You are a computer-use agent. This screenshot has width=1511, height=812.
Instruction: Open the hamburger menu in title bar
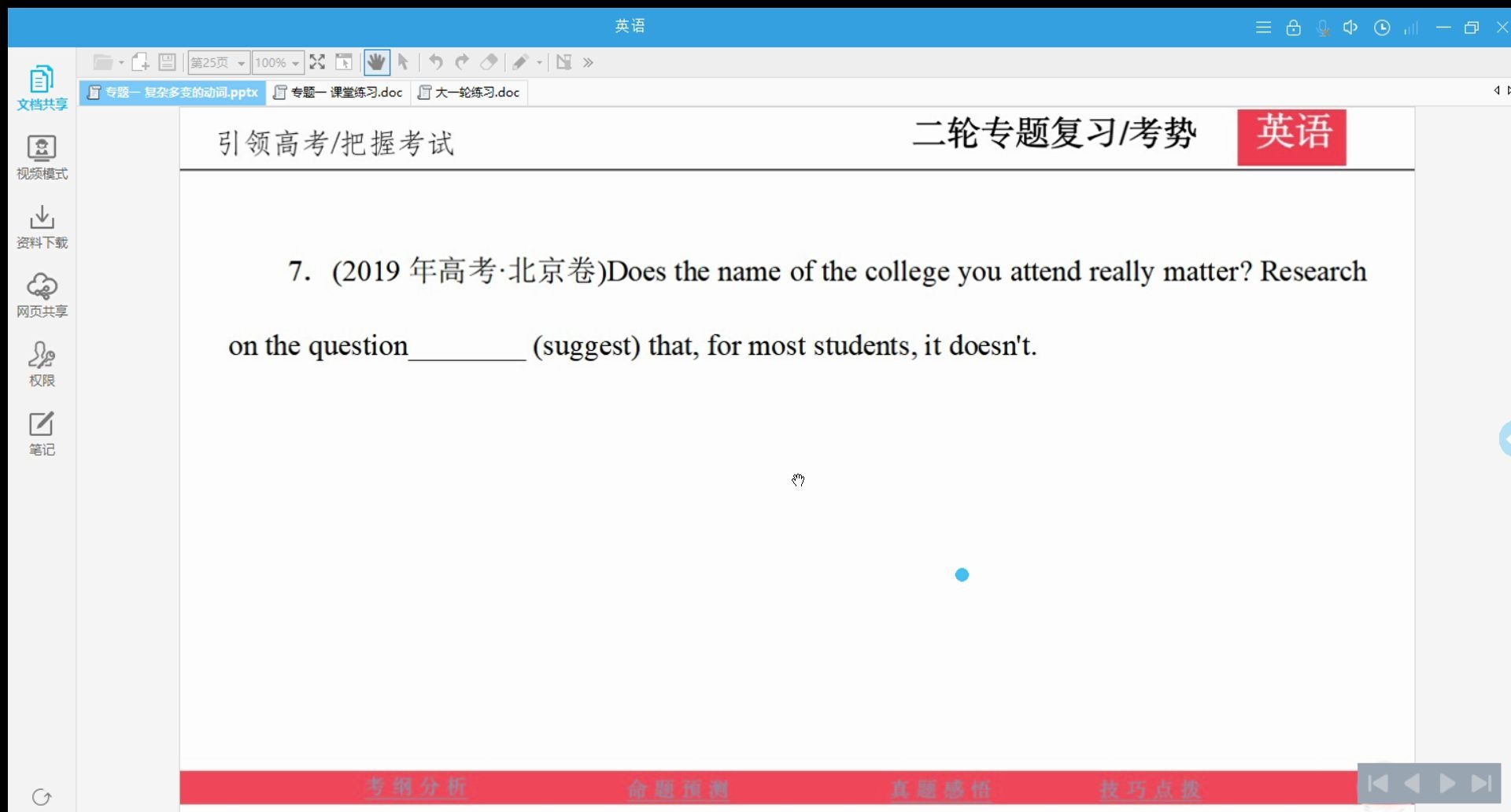click(1263, 28)
